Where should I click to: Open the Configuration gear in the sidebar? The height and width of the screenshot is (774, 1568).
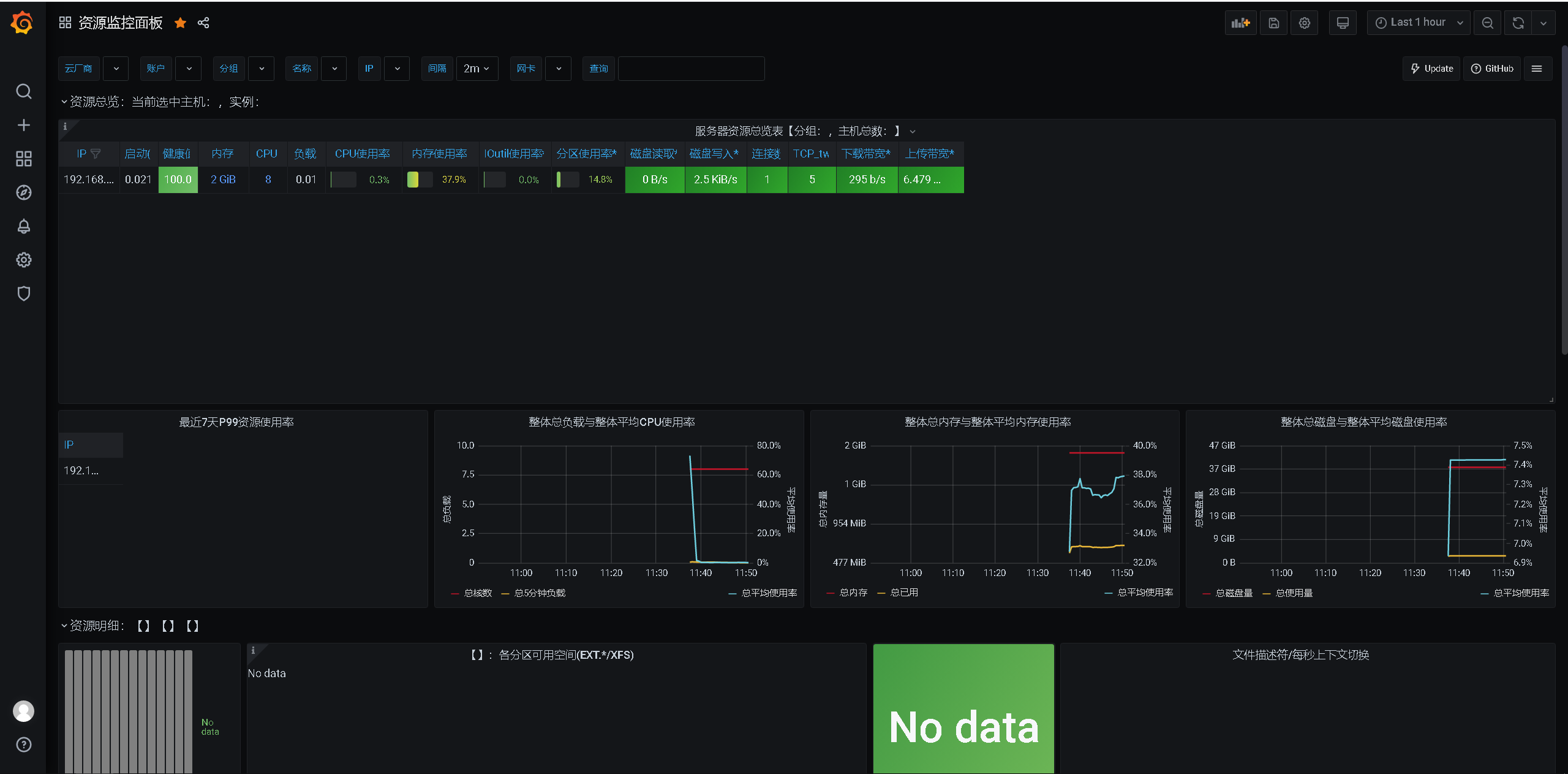click(x=23, y=260)
